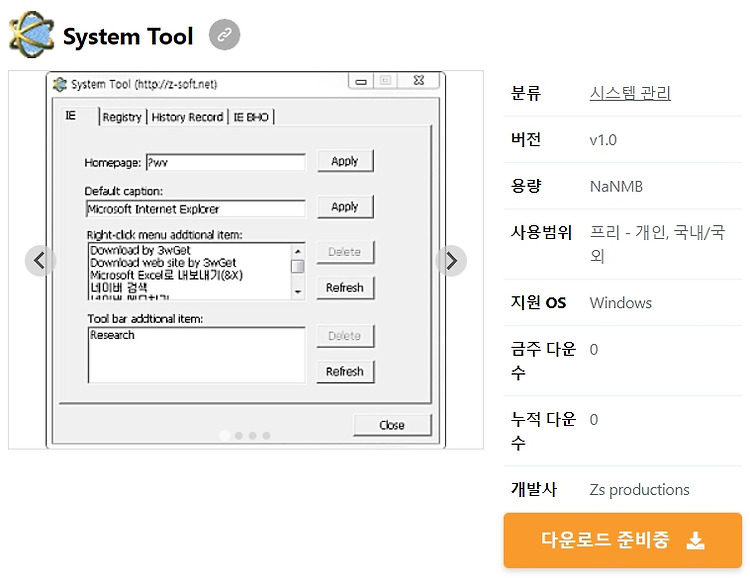Viewport: 750px width, 578px height.
Task: Select the second carousel dot
Action: point(239,435)
